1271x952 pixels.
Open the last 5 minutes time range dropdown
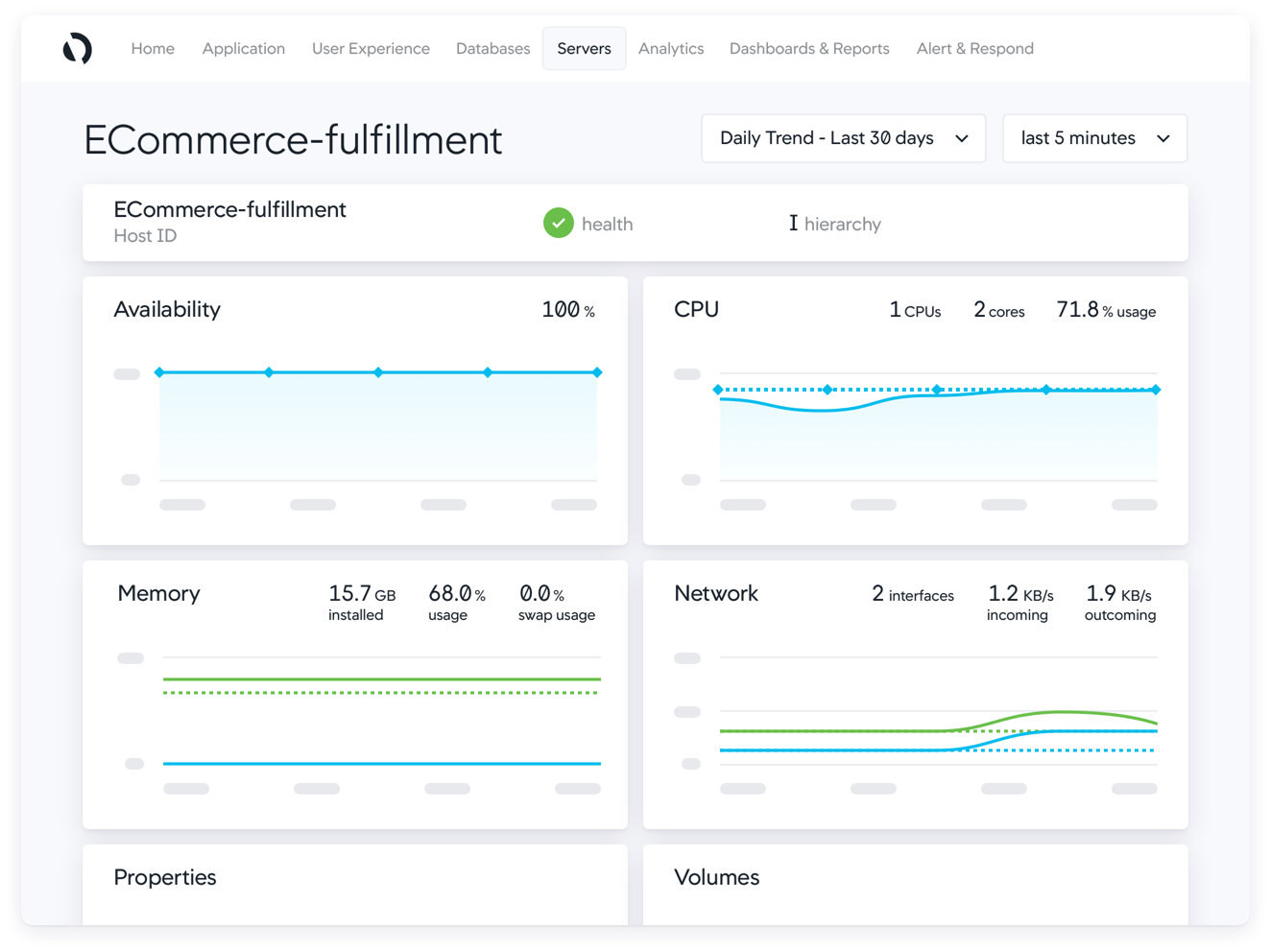pos(1094,138)
